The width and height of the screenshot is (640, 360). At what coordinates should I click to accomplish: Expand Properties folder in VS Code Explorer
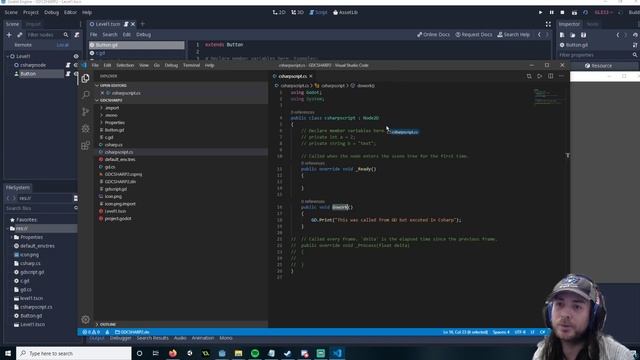[x=102, y=122]
